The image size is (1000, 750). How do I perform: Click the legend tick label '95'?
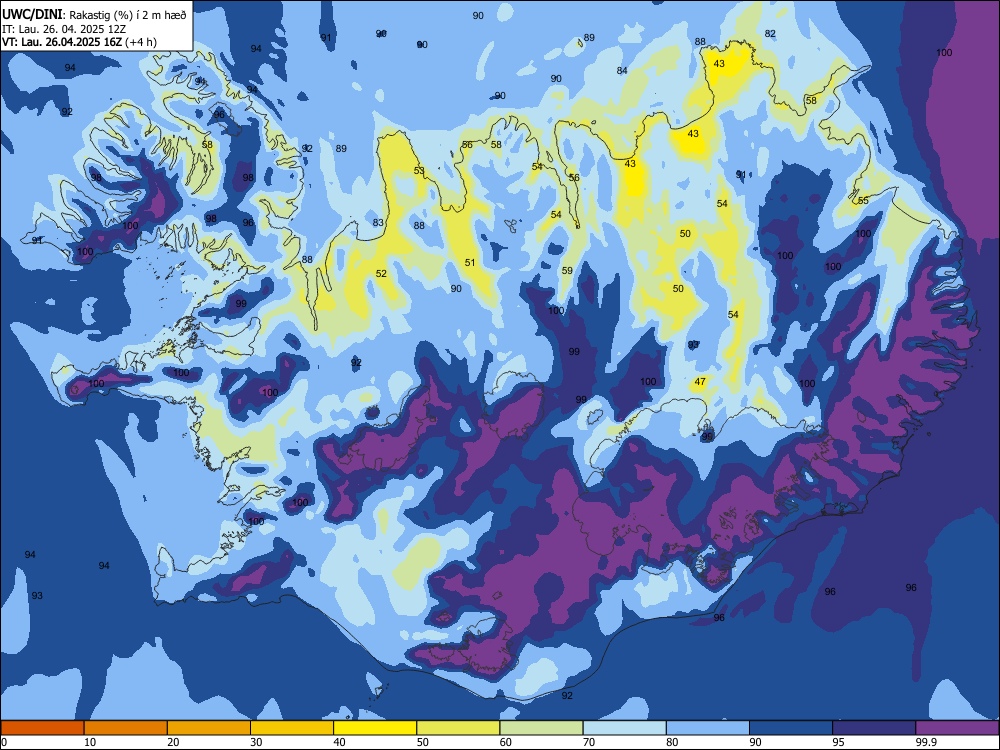coord(838,742)
